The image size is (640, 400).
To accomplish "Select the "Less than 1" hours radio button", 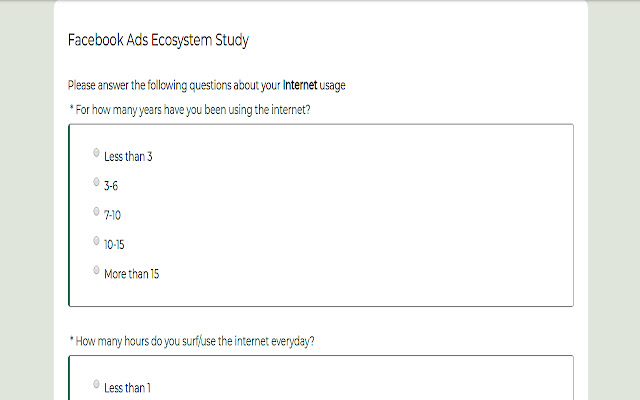I will [x=97, y=384].
